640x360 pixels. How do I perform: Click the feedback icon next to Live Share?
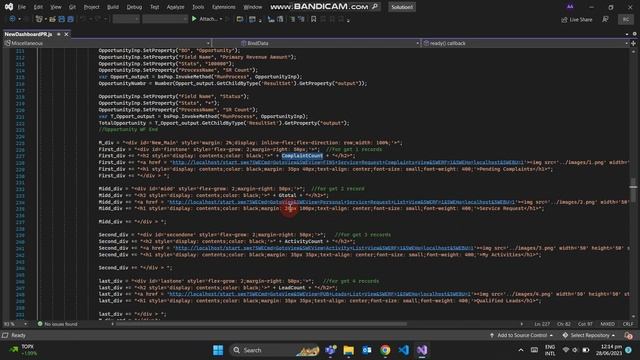[606, 19]
